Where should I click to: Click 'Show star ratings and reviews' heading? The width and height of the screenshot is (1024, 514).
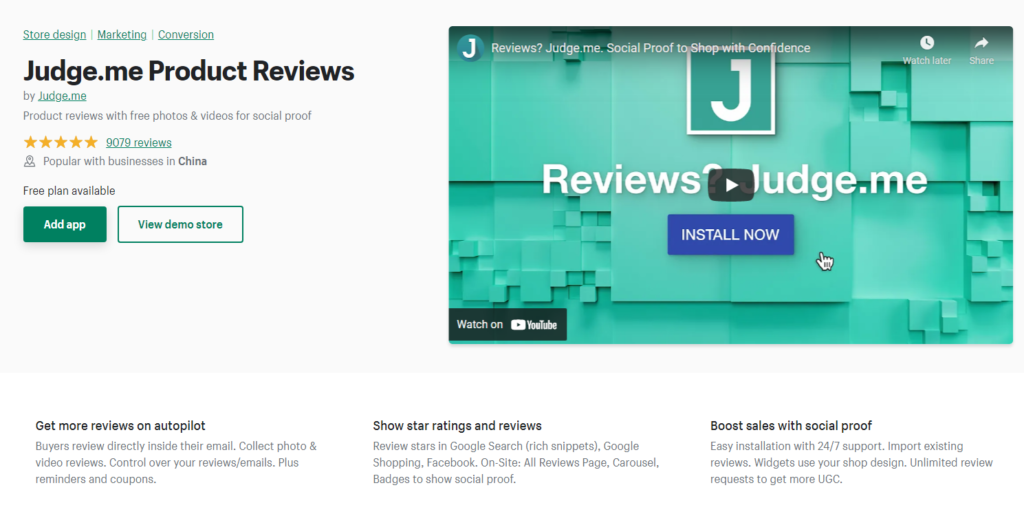tap(457, 426)
